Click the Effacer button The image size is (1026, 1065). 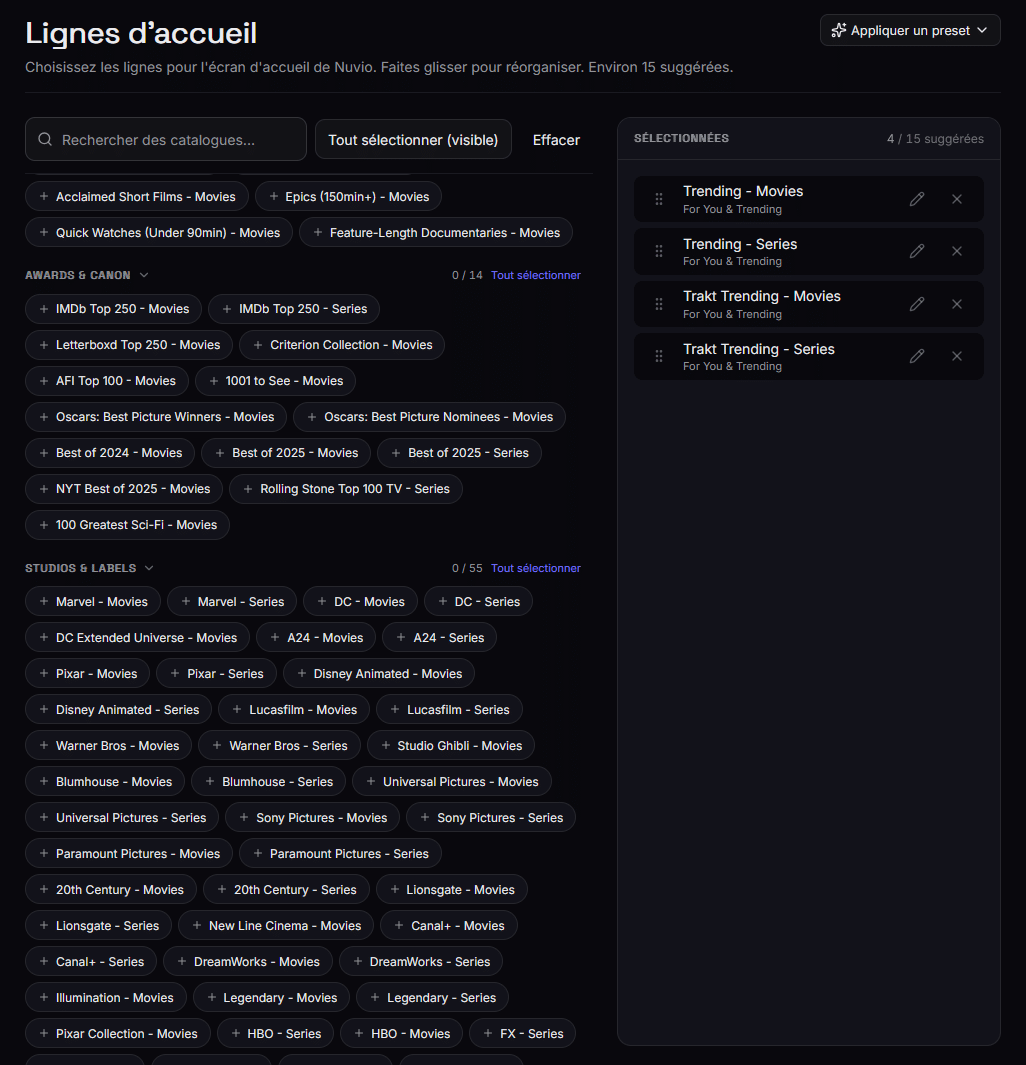(556, 140)
